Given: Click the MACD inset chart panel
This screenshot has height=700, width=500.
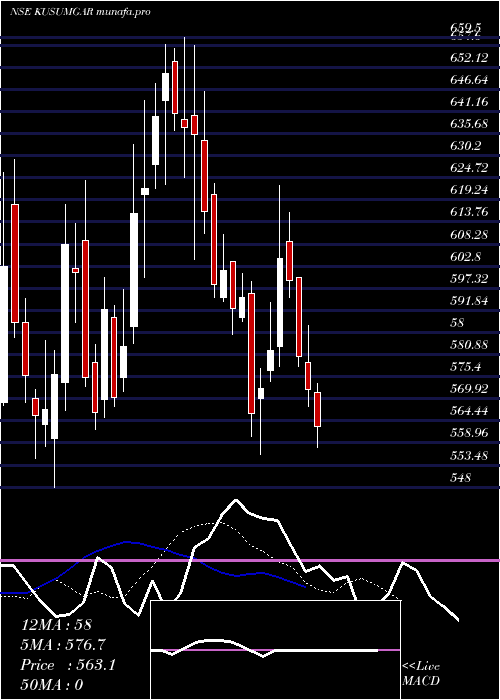Looking at the screenshot, I should point(275,650).
